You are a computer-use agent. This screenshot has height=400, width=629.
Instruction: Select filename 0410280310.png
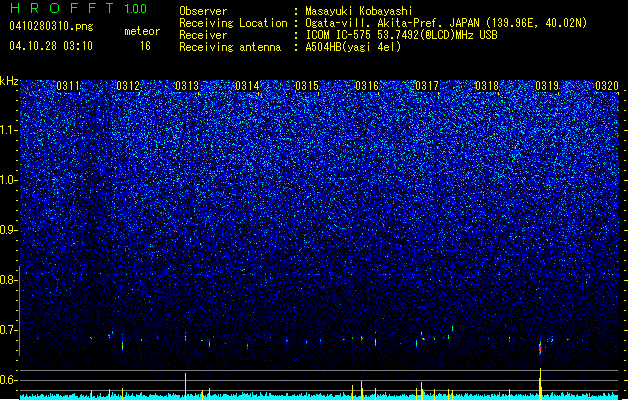pyautogui.click(x=51, y=26)
